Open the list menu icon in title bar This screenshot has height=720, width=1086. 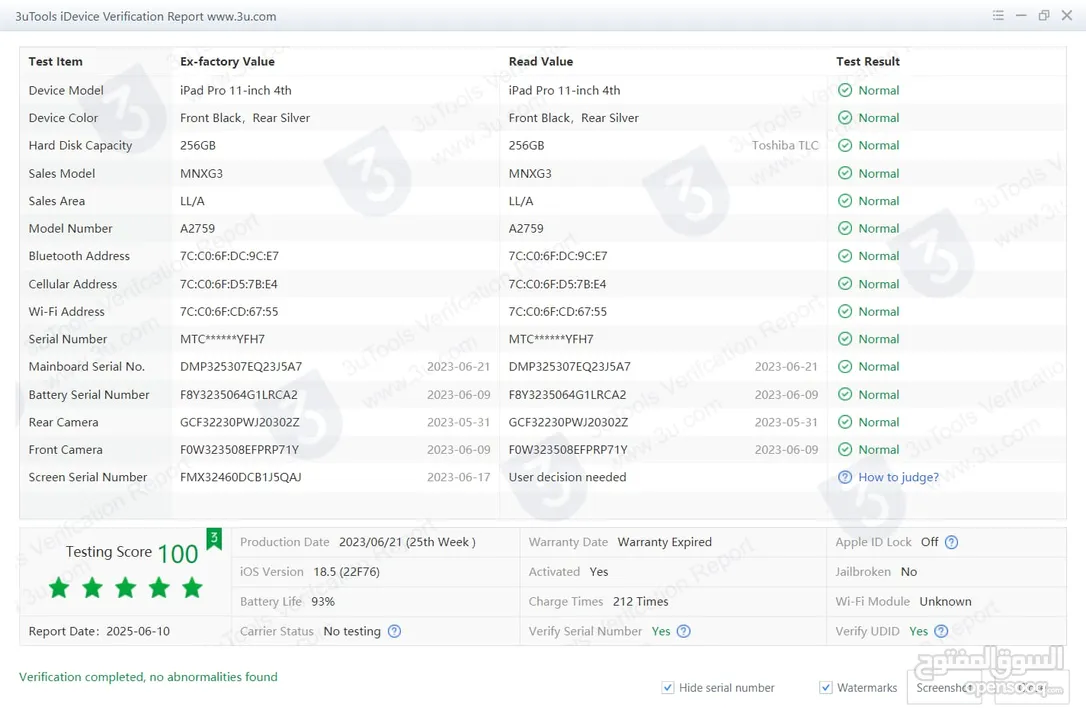[998, 15]
